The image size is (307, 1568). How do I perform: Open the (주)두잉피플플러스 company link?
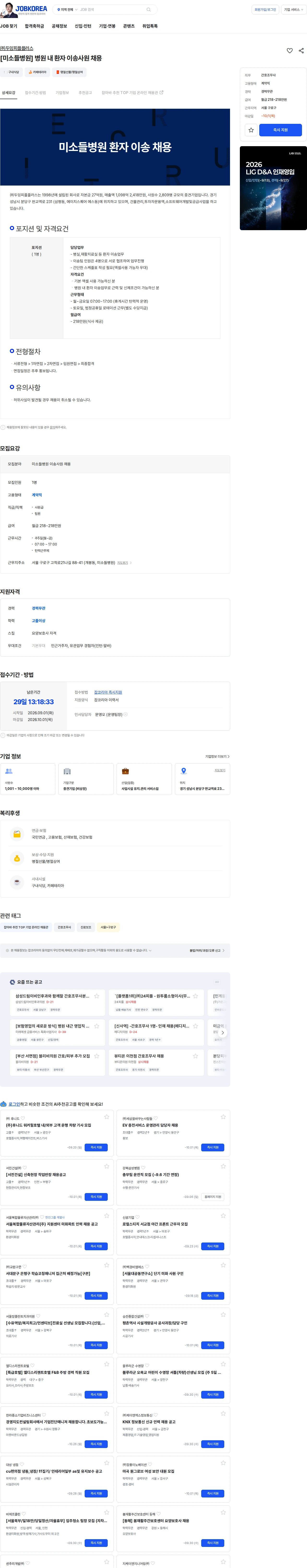(x=16, y=48)
